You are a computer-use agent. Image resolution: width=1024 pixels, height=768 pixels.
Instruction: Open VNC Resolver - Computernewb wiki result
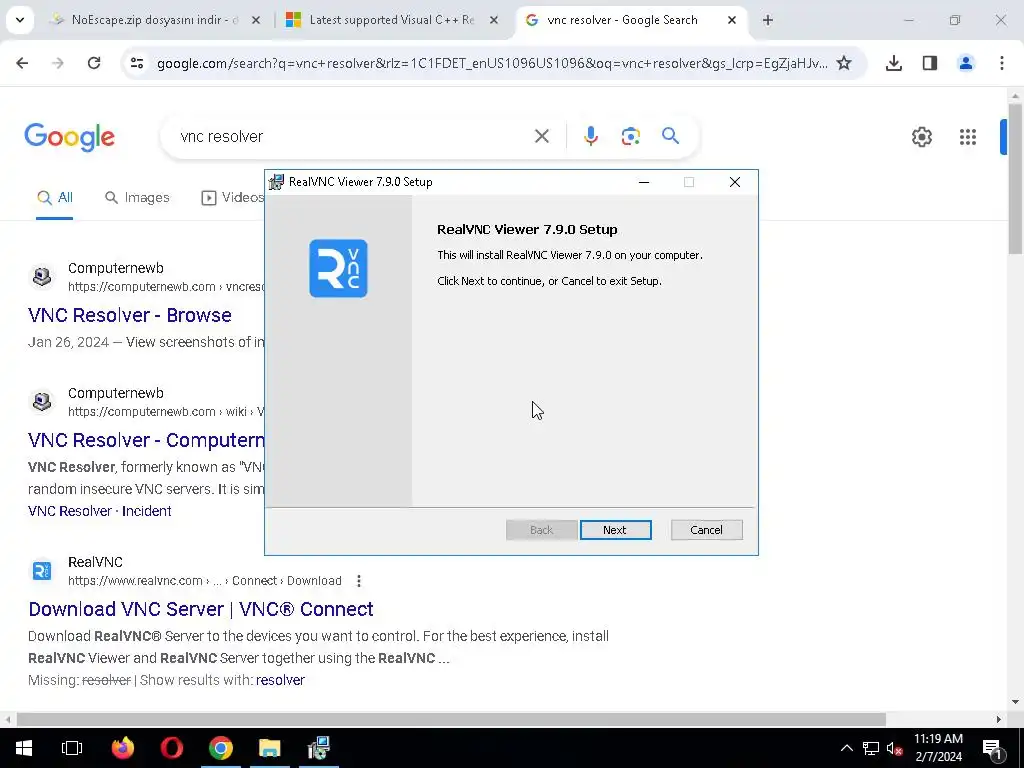pyautogui.click(x=146, y=440)
